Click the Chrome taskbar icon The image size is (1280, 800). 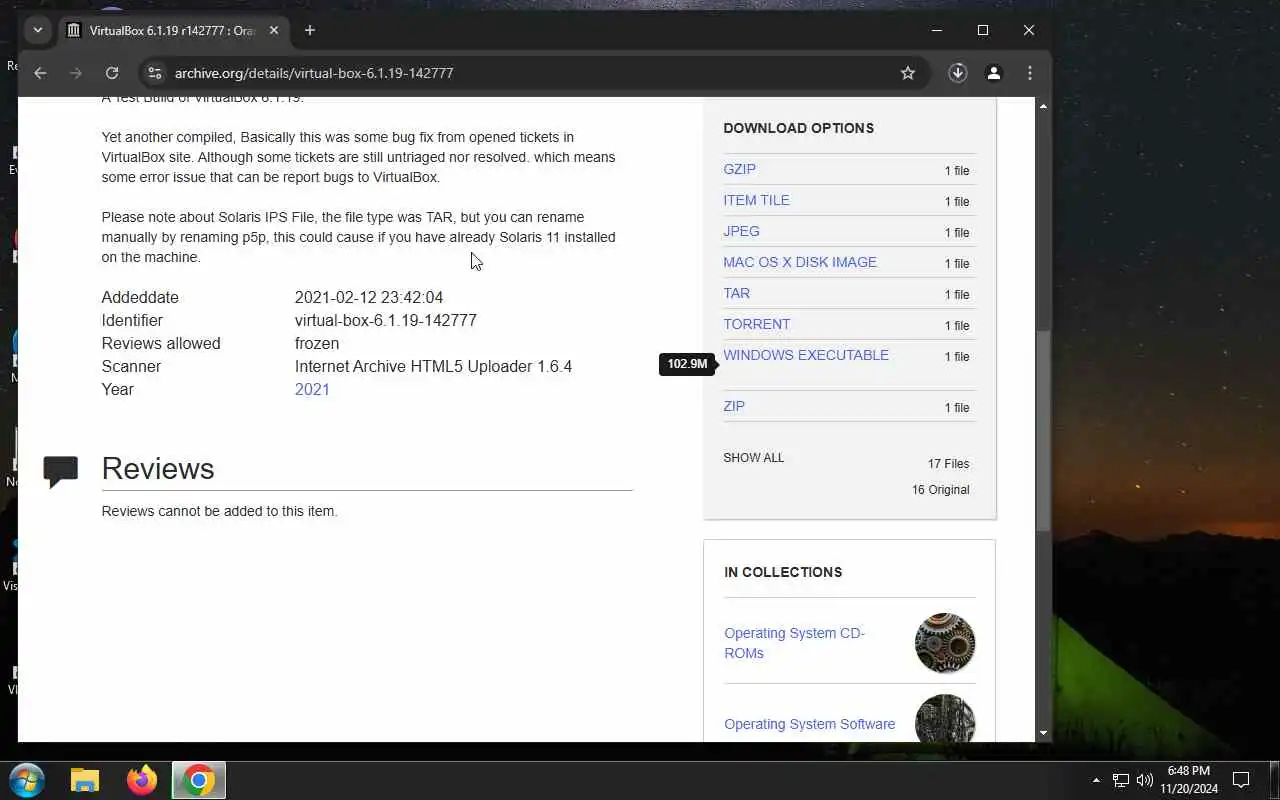tap(199, 780)
